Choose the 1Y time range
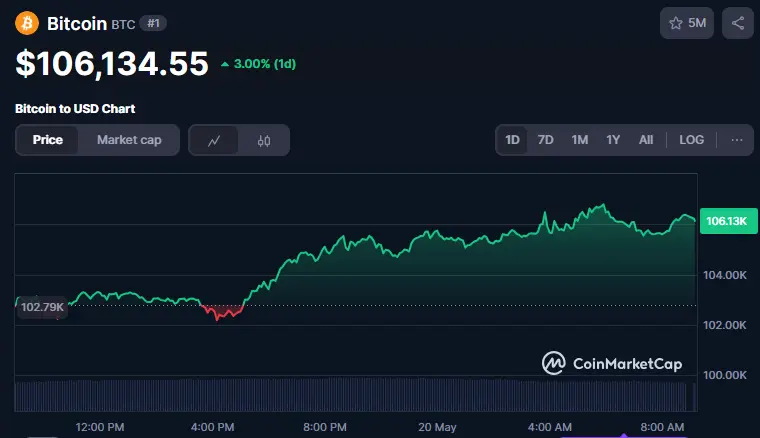This screenshot has width=760, height=438. click(613, 140)
